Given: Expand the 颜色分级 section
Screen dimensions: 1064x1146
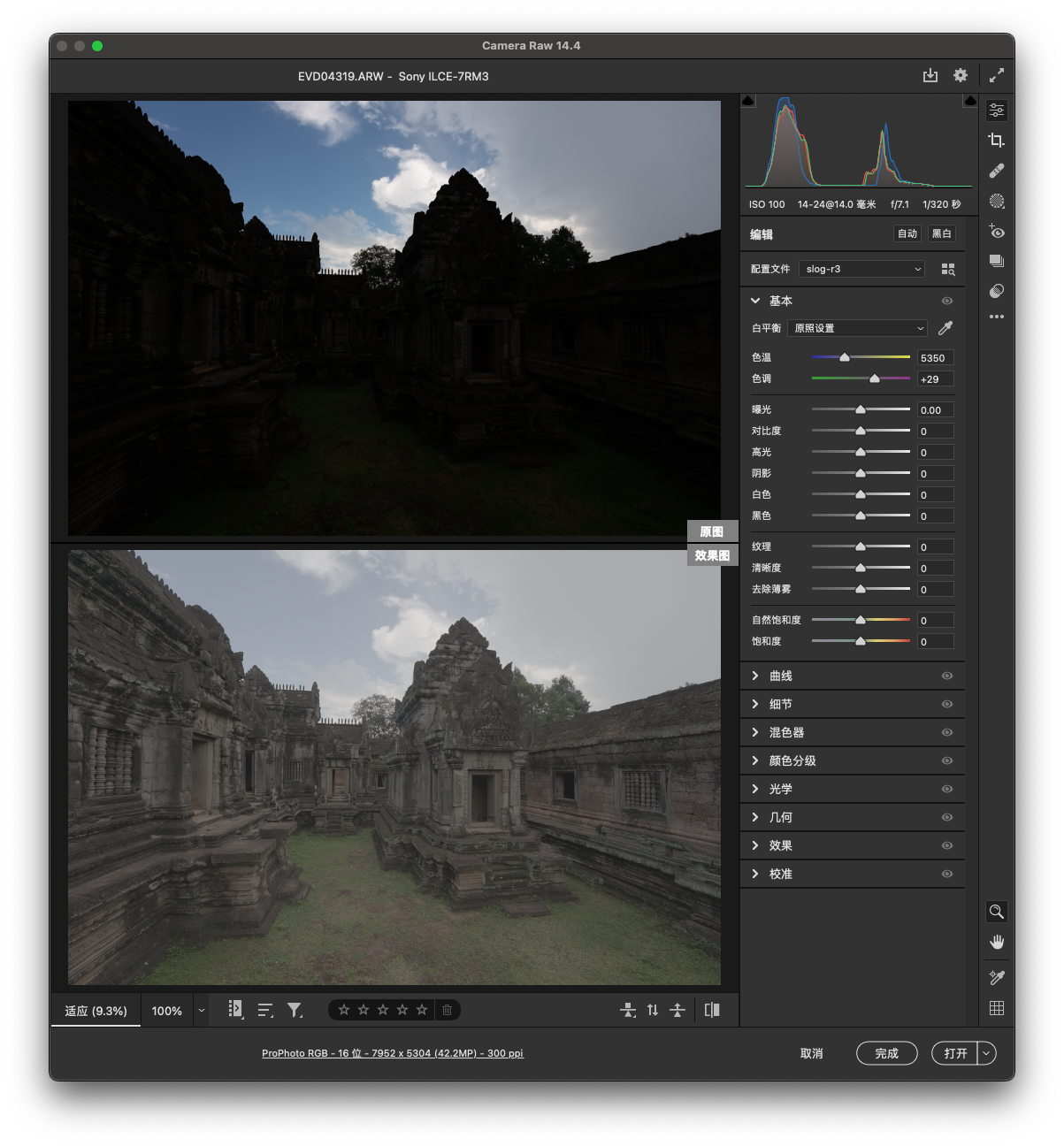Looking at the screenshot, I should (x=792, y=760).
